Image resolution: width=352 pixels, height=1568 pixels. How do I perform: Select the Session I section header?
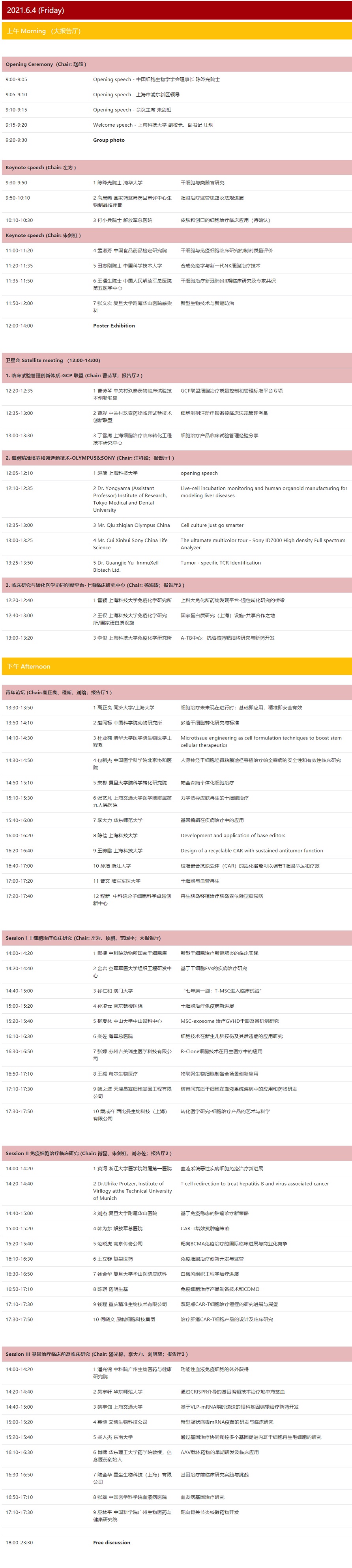pos(83,938)
